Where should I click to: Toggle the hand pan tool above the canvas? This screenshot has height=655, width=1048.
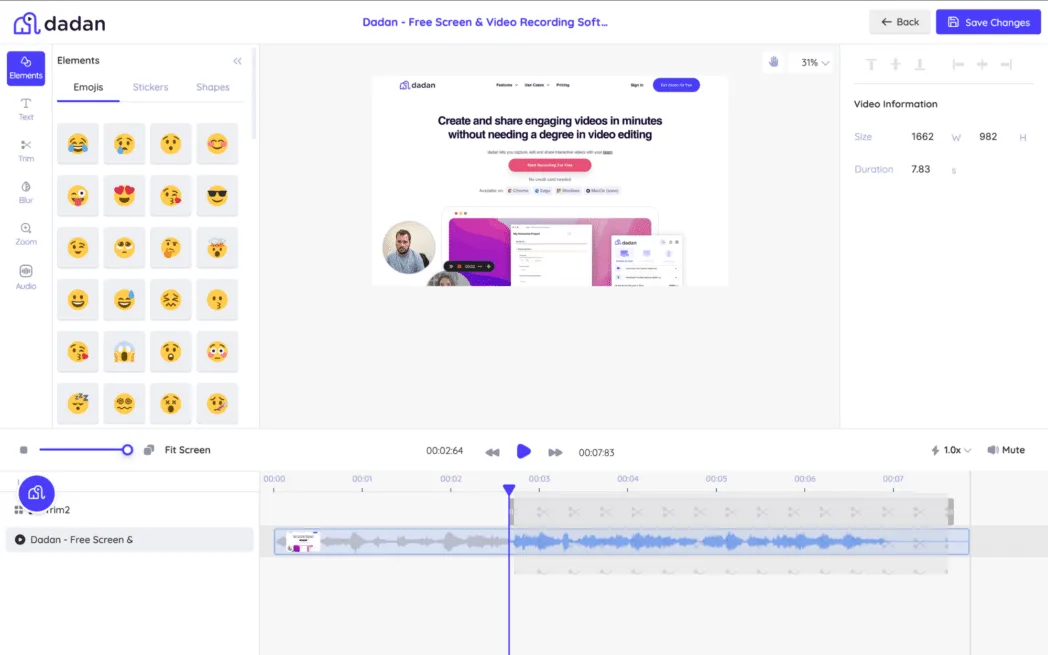point(773,61)
